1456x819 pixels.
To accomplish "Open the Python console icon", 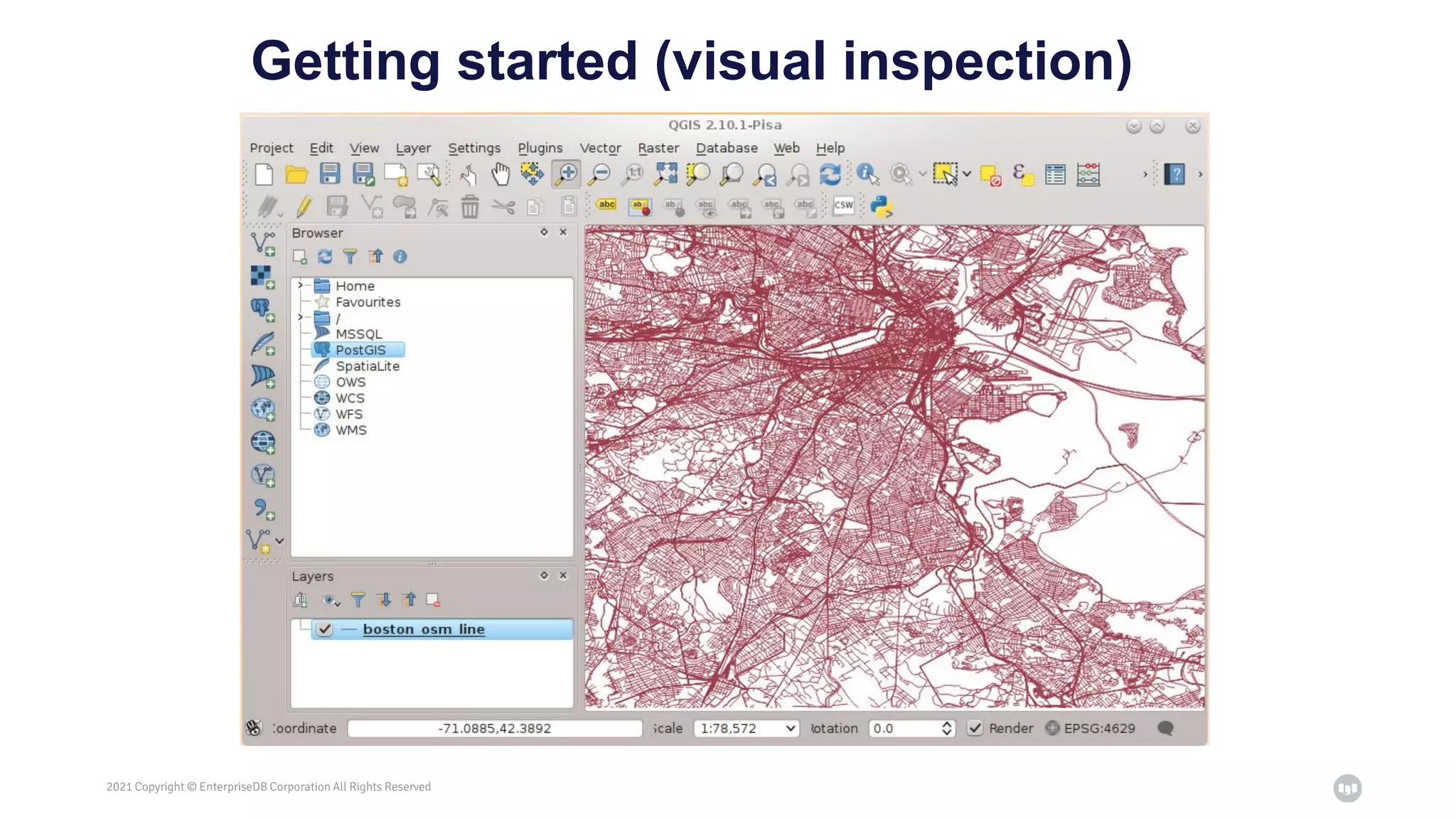I will [x=882, y=207].
